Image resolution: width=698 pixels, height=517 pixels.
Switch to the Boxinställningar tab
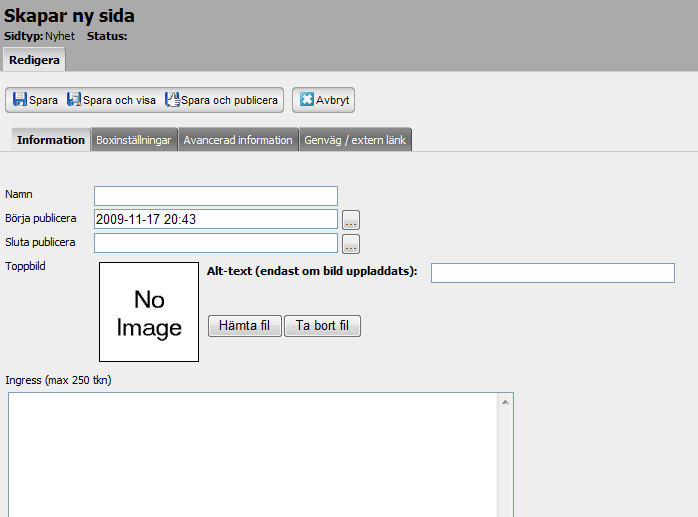134,140
